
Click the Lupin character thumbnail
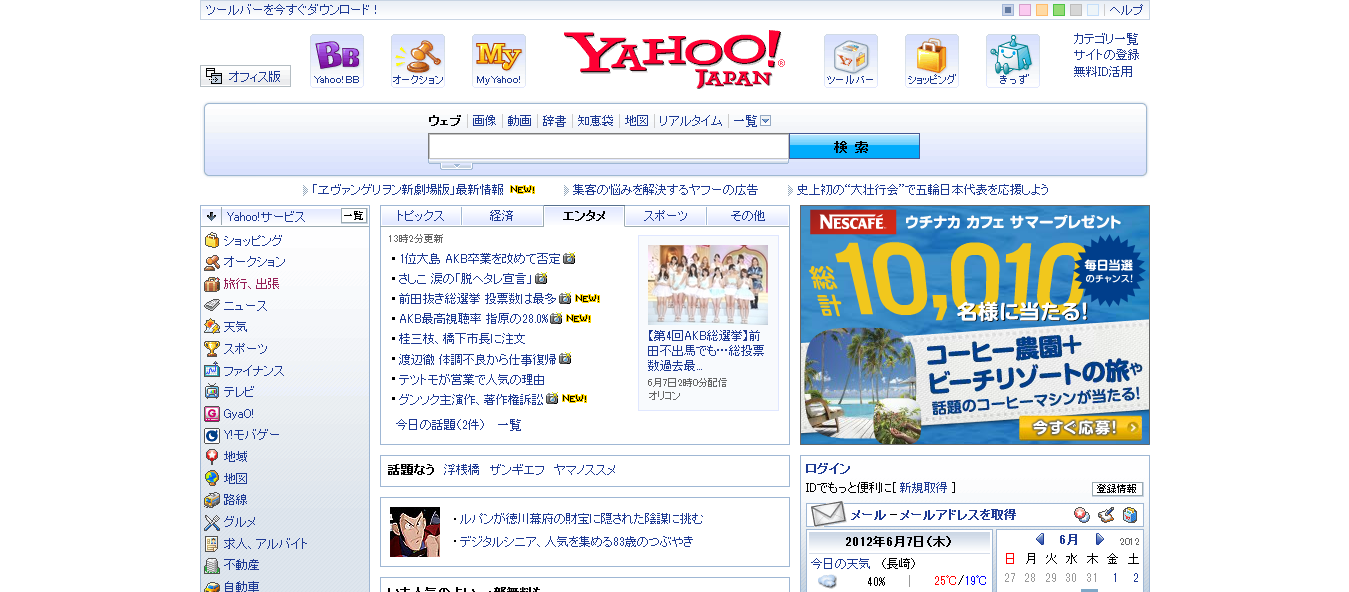pos(415,532)
